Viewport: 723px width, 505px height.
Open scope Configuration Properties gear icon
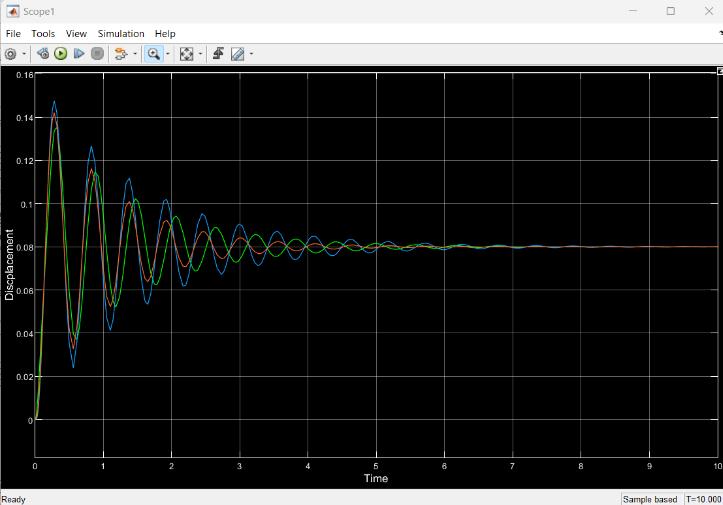10,54
